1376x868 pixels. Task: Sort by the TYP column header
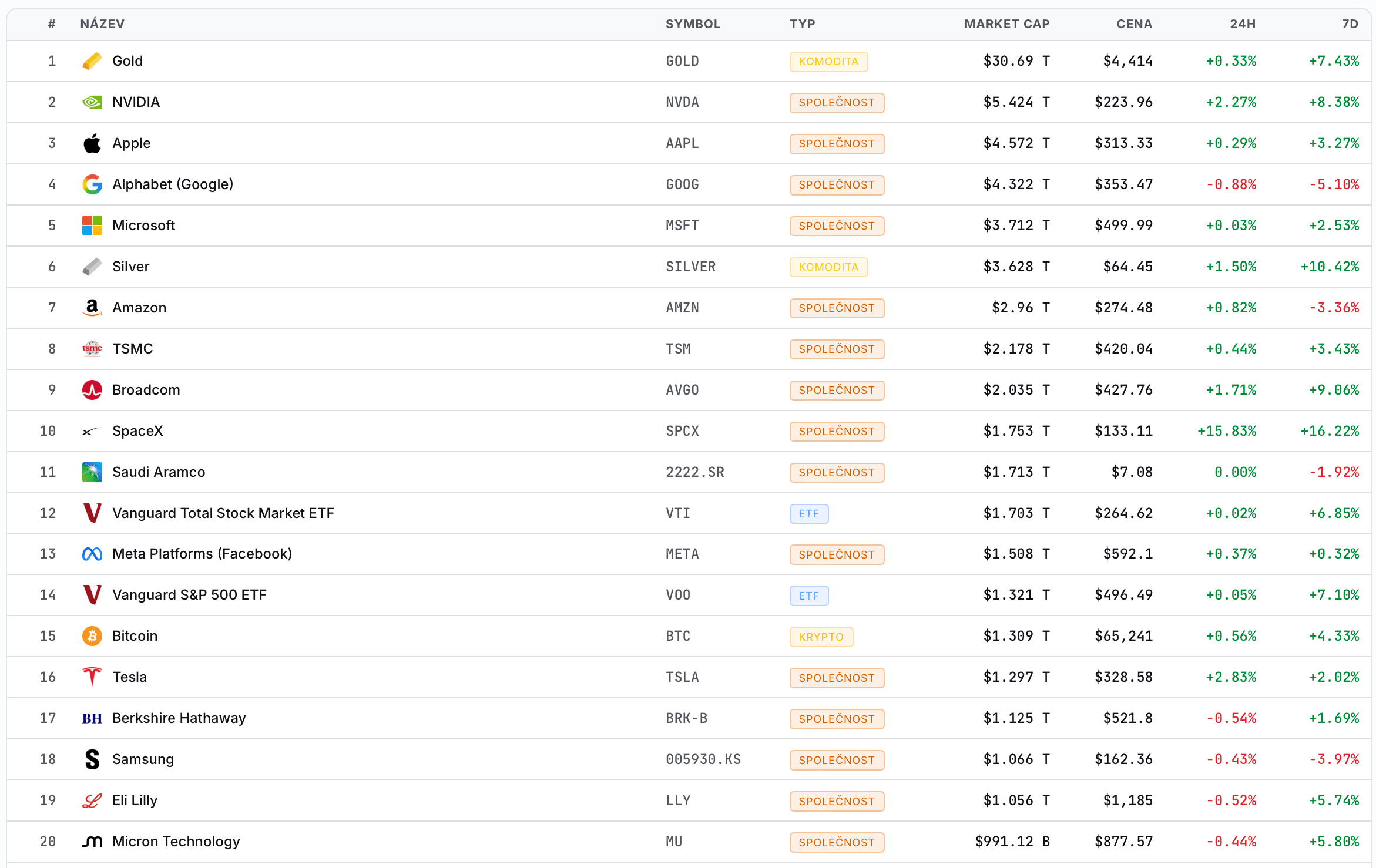[802, 24]
